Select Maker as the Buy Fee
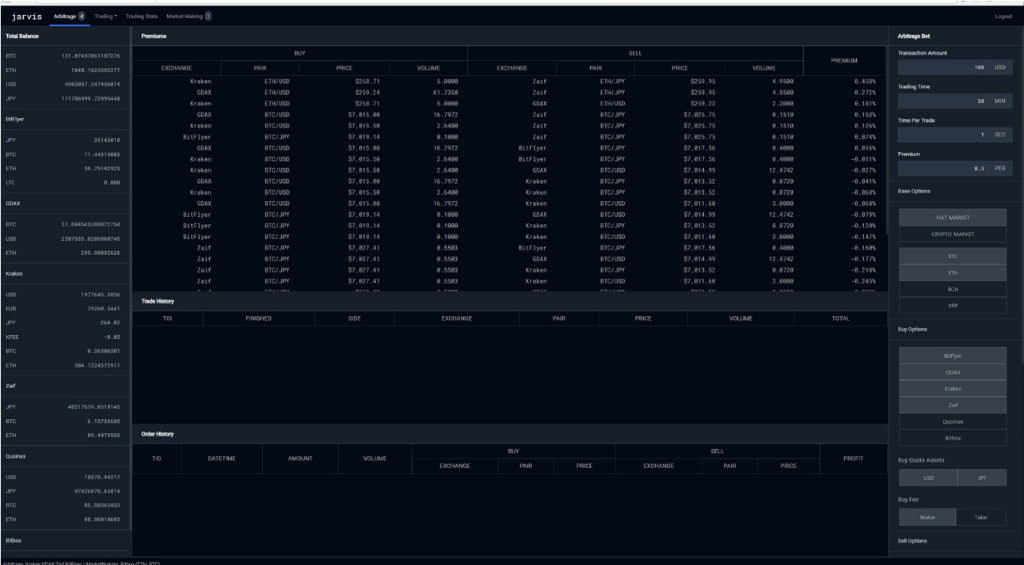The image size is (1024, 565). click(927, 517)
